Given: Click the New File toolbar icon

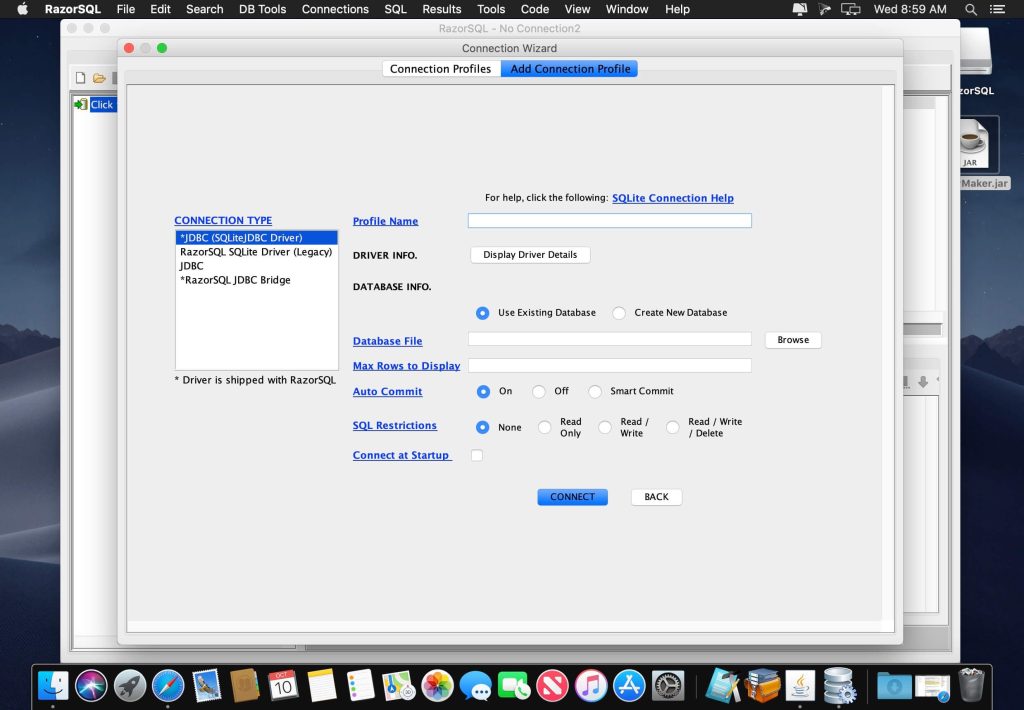Looking at the screenshot, I should pyautogui.click(x=81, y=78).
